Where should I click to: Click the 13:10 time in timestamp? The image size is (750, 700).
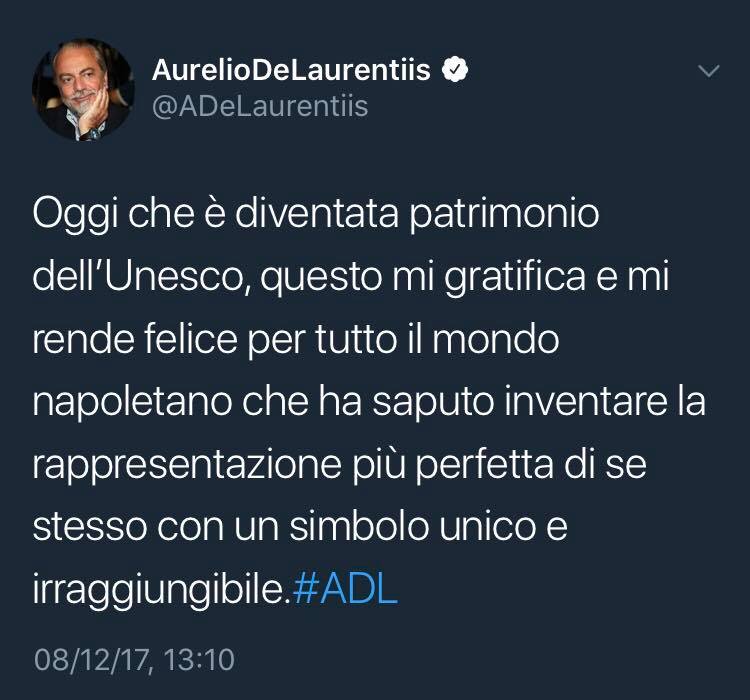coord(199,659)
